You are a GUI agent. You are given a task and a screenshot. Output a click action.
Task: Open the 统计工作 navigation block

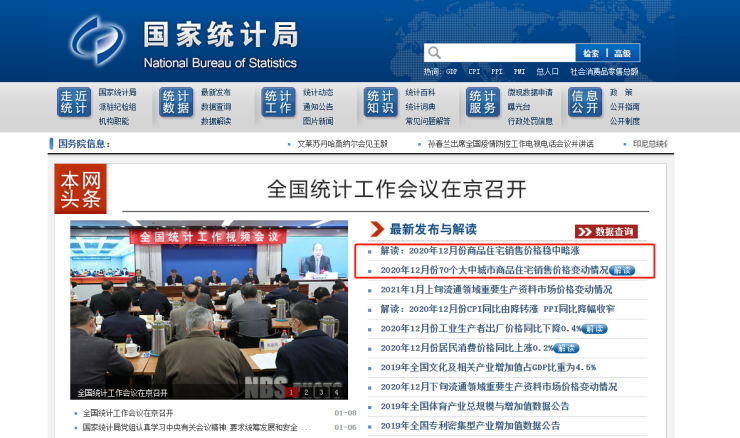coord(278,102)
